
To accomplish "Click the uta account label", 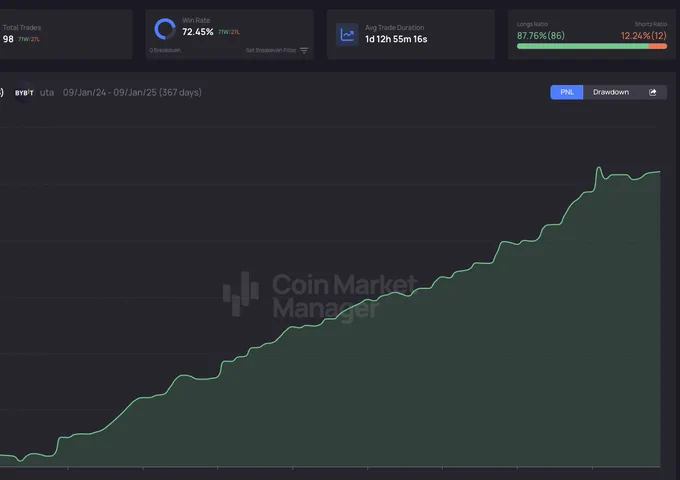I will [47, 92].
